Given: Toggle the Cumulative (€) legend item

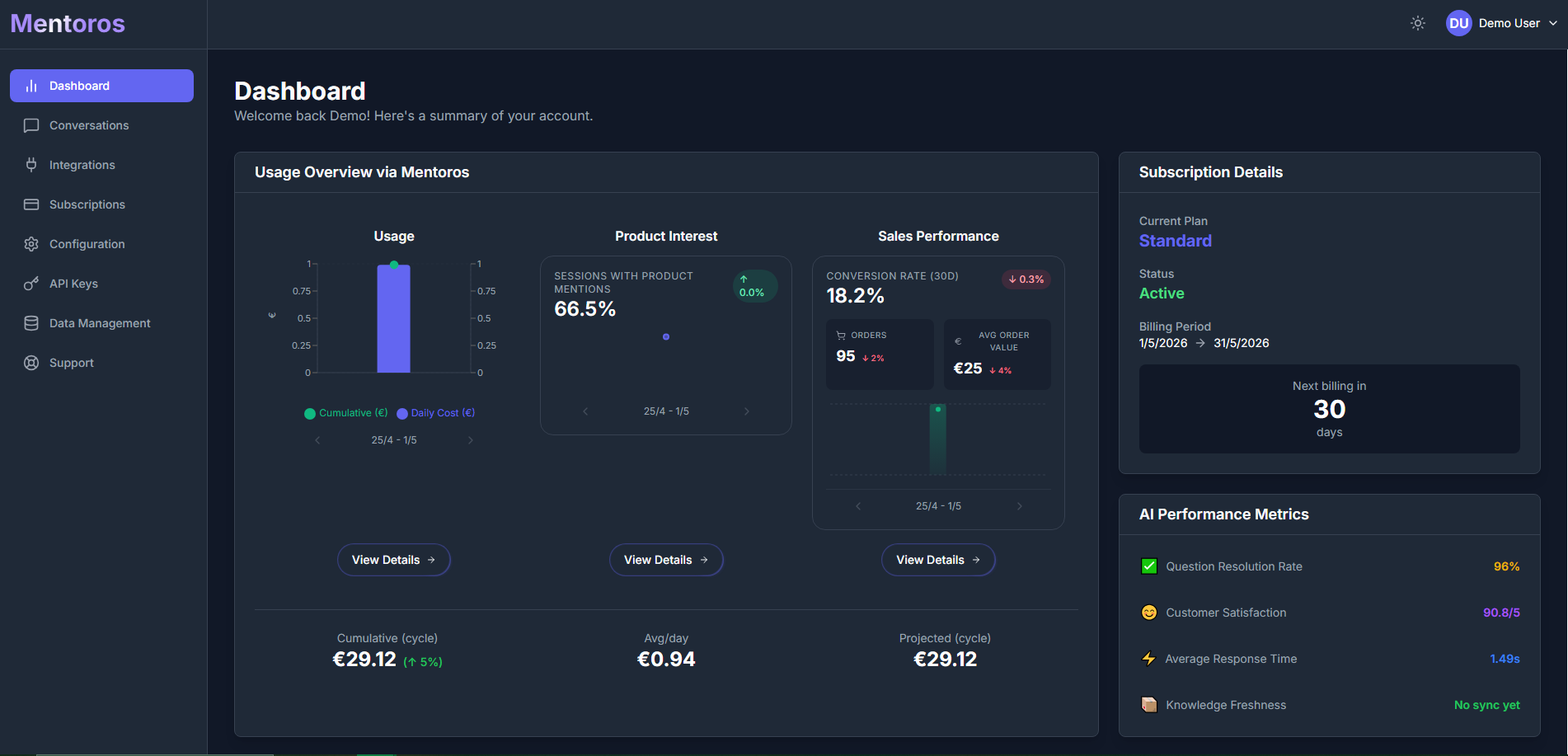Looking at the screenshot, I should pos(346,413).
